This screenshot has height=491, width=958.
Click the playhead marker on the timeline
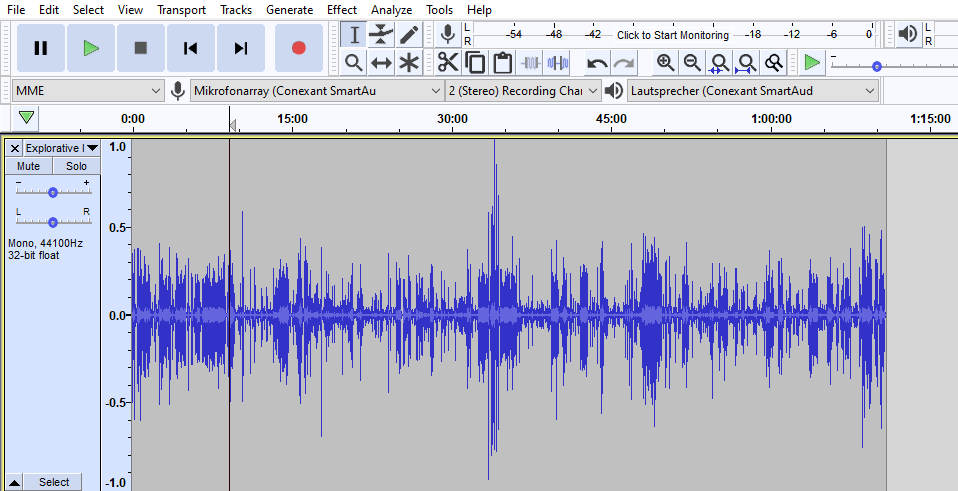(x=232, y=126)
